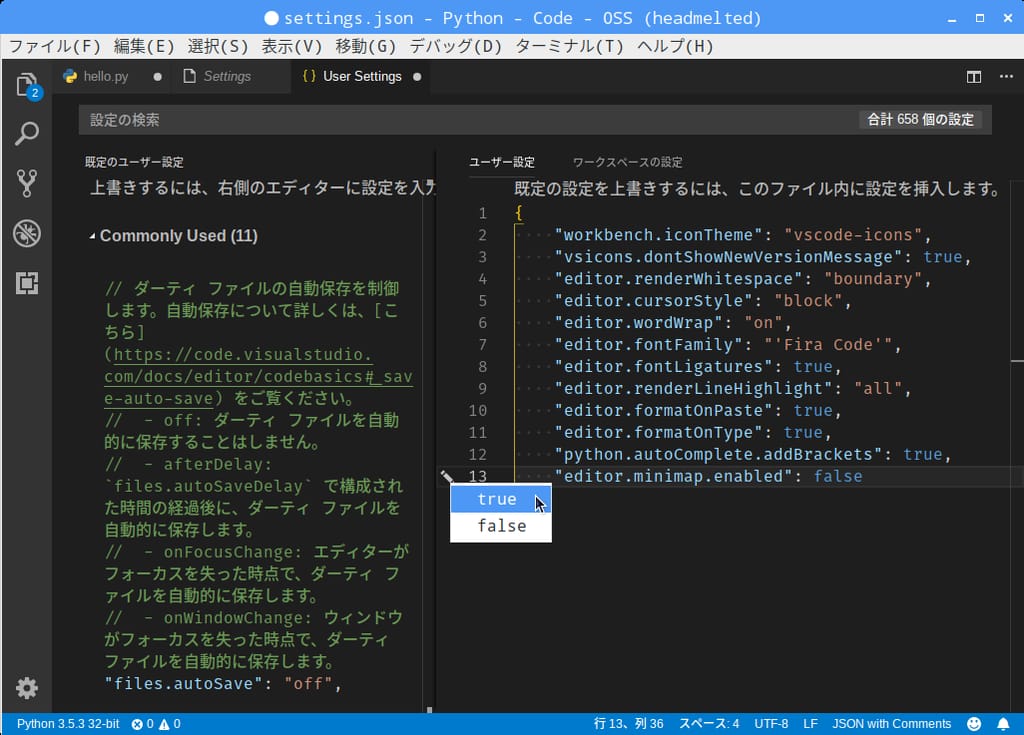The height and width of the screenshot is (735, 1024).
Task: Split the editor using the top-right icon
Action: (974, 75)
